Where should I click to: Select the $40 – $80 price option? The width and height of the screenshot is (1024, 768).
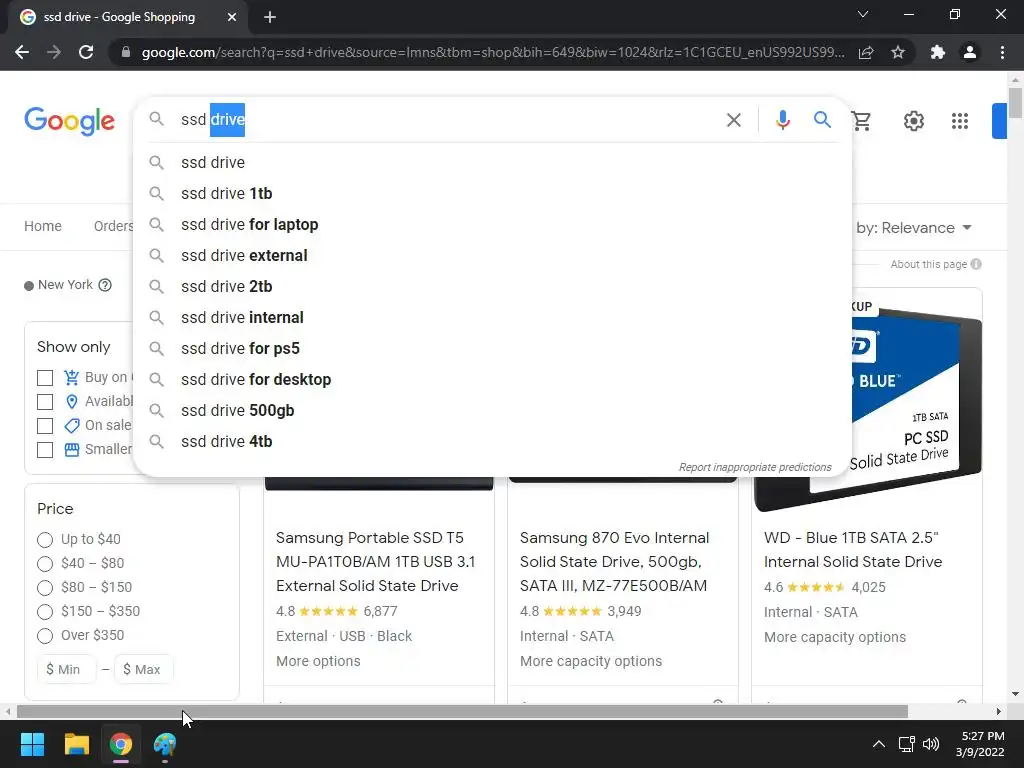[x=45, y=564]
